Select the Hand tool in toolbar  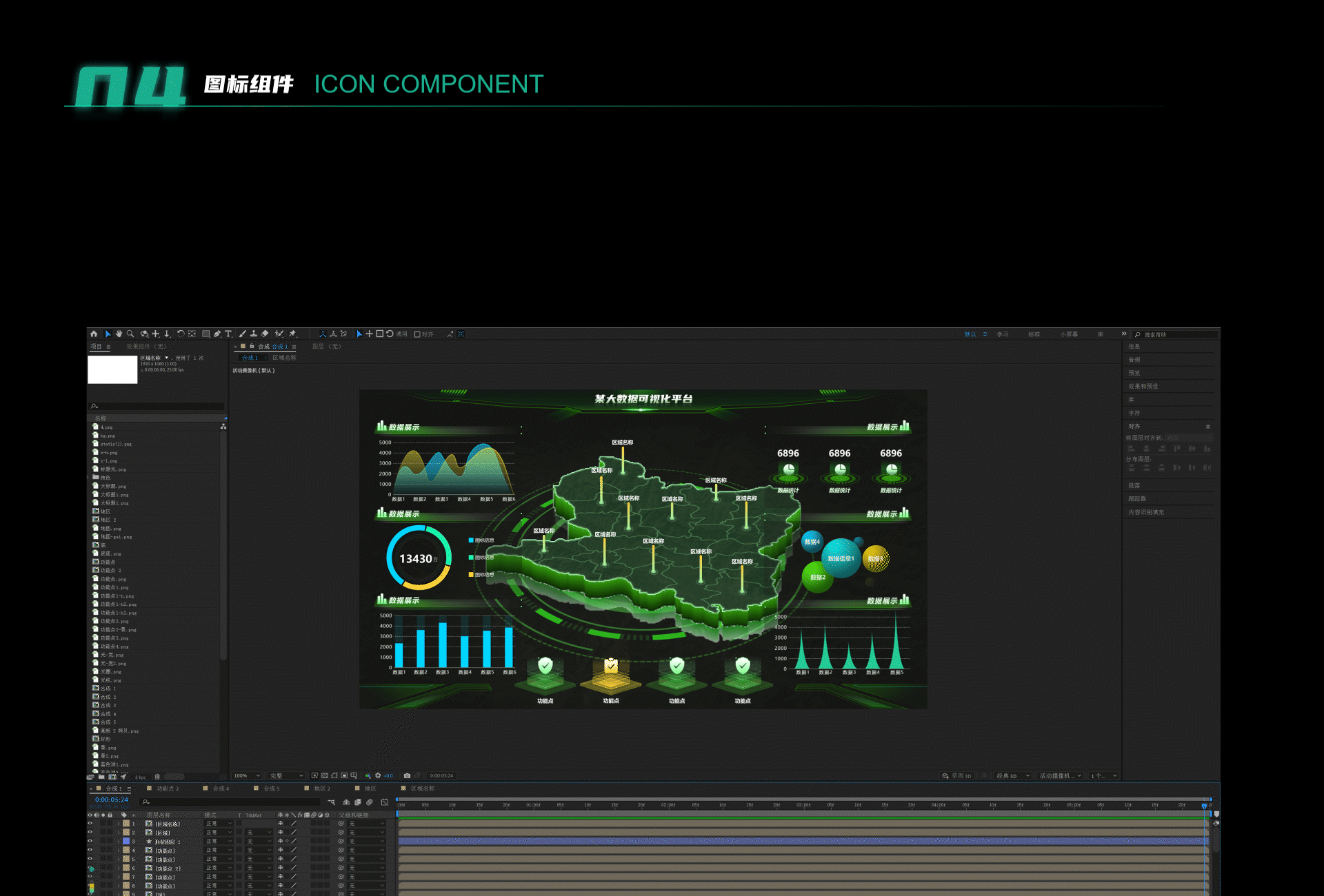click(x=119, y=334)
